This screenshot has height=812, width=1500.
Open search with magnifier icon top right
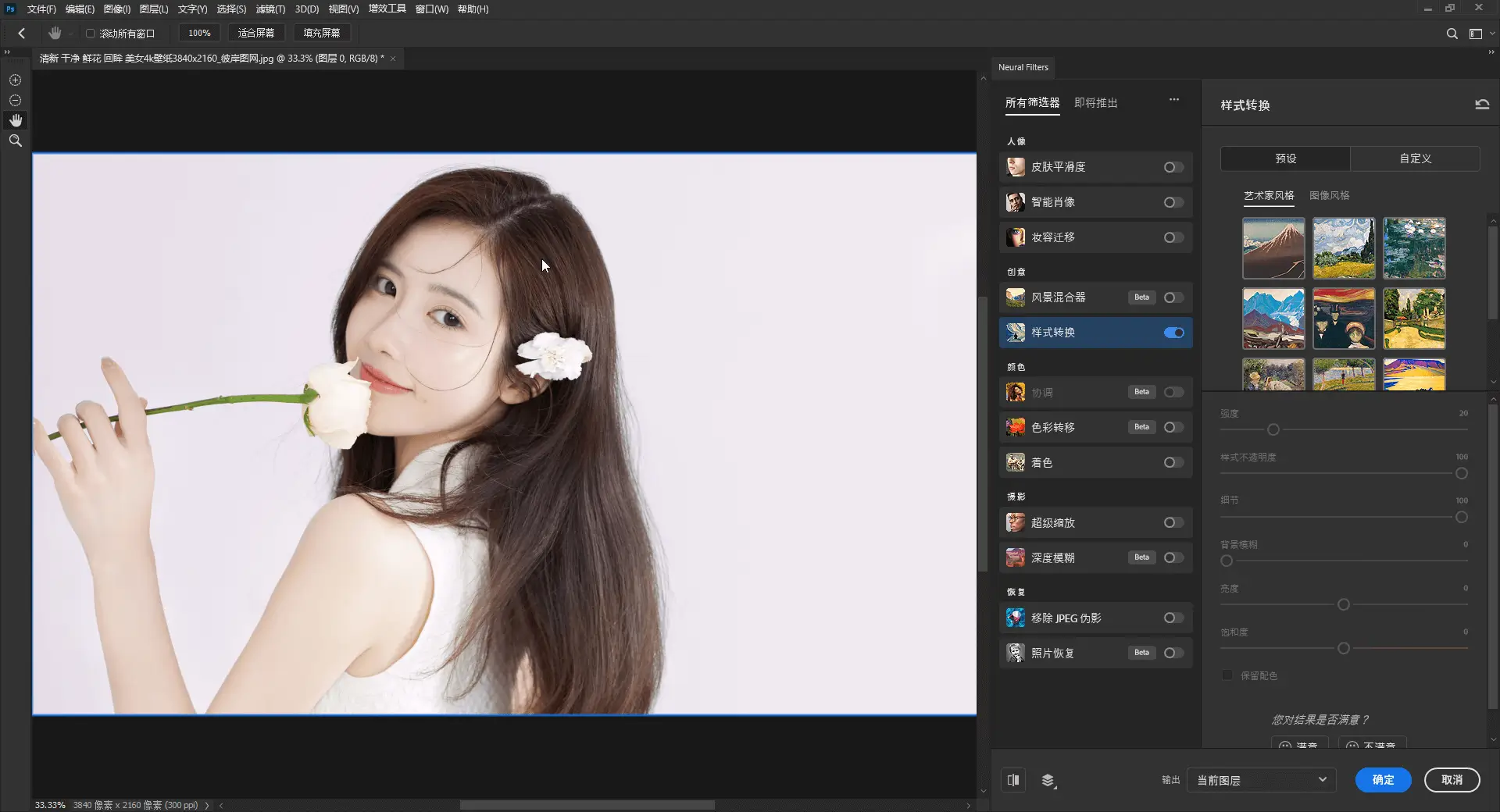(1453, 34)
